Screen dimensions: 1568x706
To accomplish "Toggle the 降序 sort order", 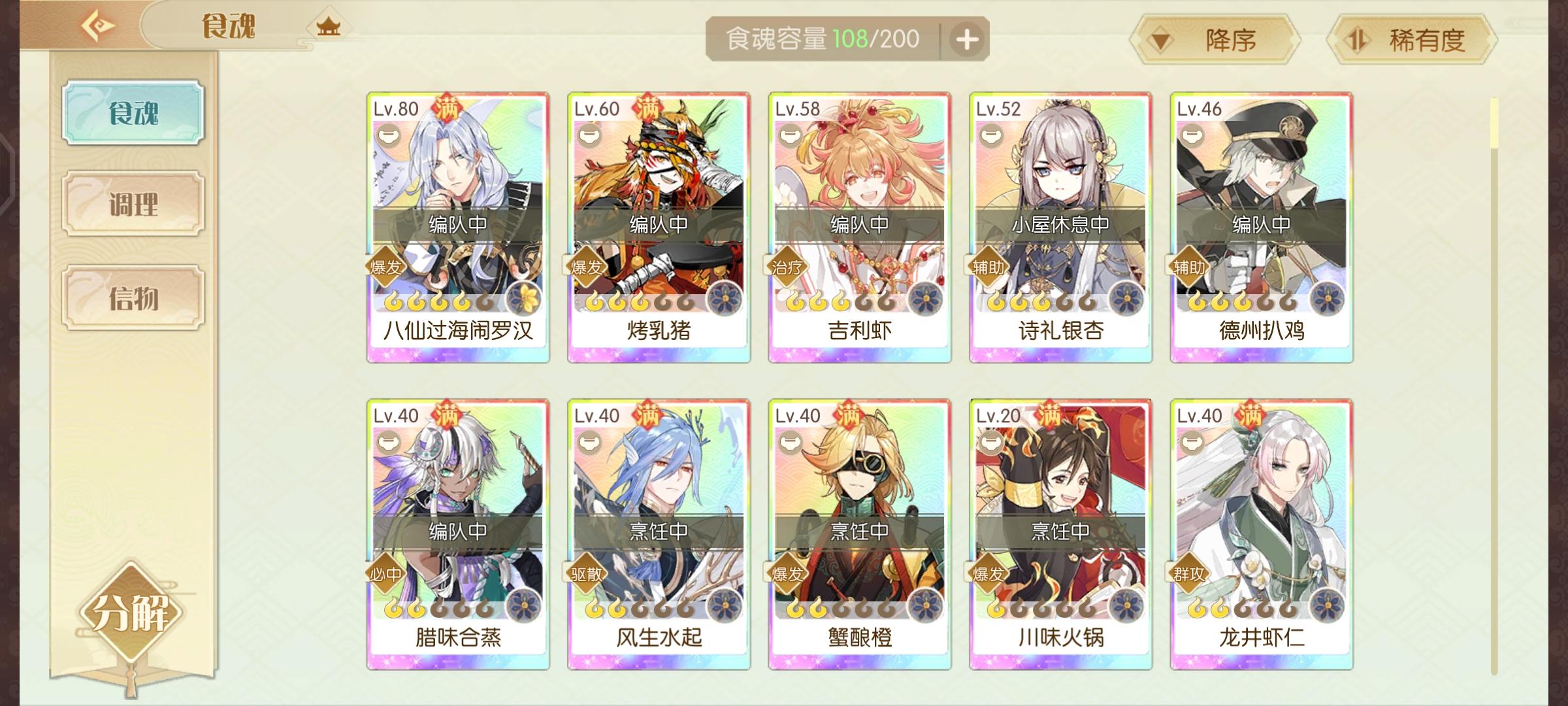I will pyautogui.click(x=1215, y=41).
